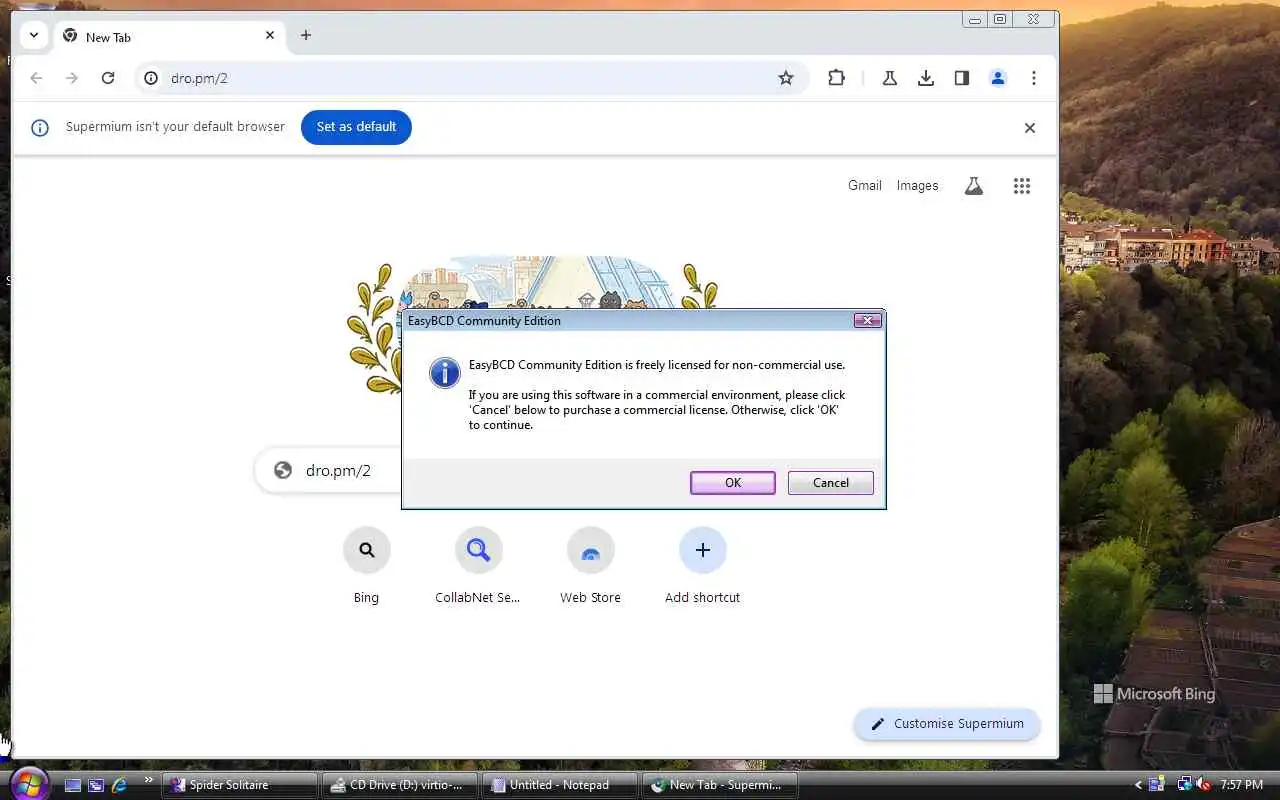Open the tab search dropdown arrow
This screenshot has width=1280, height=800.
(x=33, y=35)
